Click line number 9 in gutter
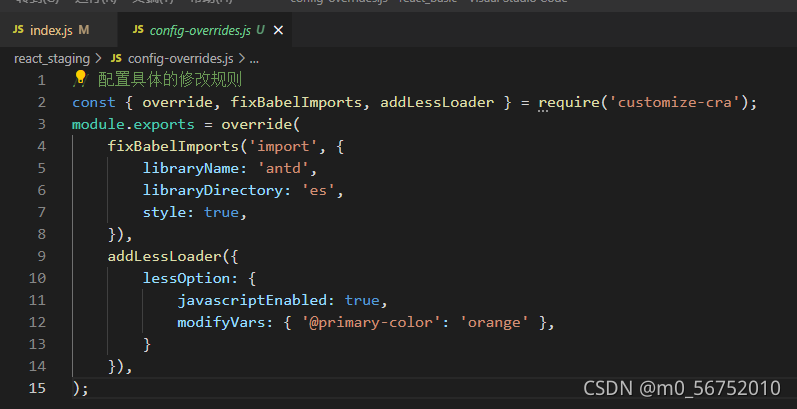Screen dimensions: 797x409 click(x=41, y=256)
